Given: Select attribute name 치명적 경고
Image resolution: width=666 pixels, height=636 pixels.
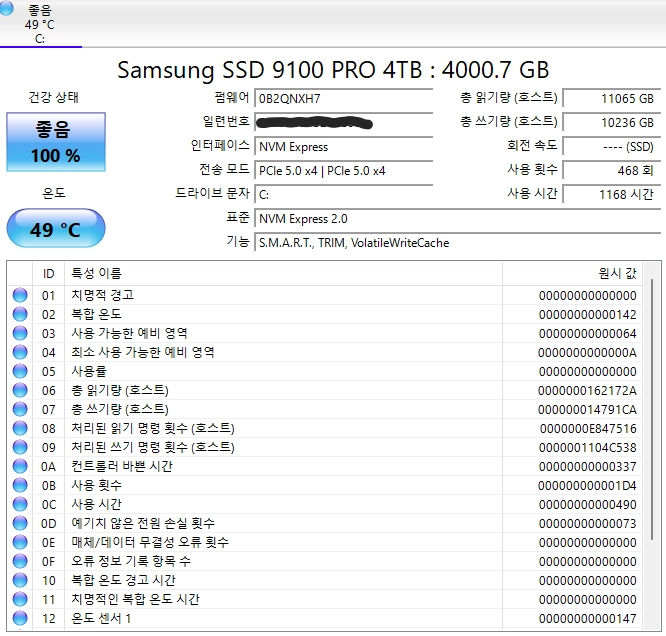Looking at the screenshot, I should pyautogui.click(x=102, y=295).
